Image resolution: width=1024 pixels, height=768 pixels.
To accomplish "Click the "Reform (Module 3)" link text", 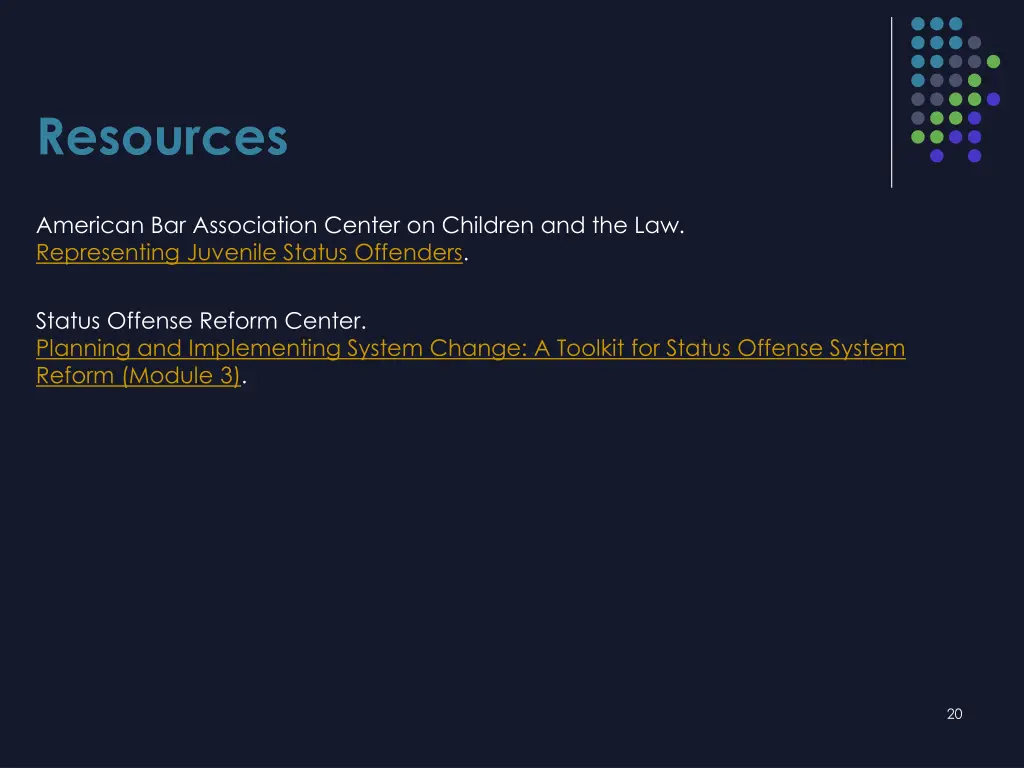I will tap(138, 376).
